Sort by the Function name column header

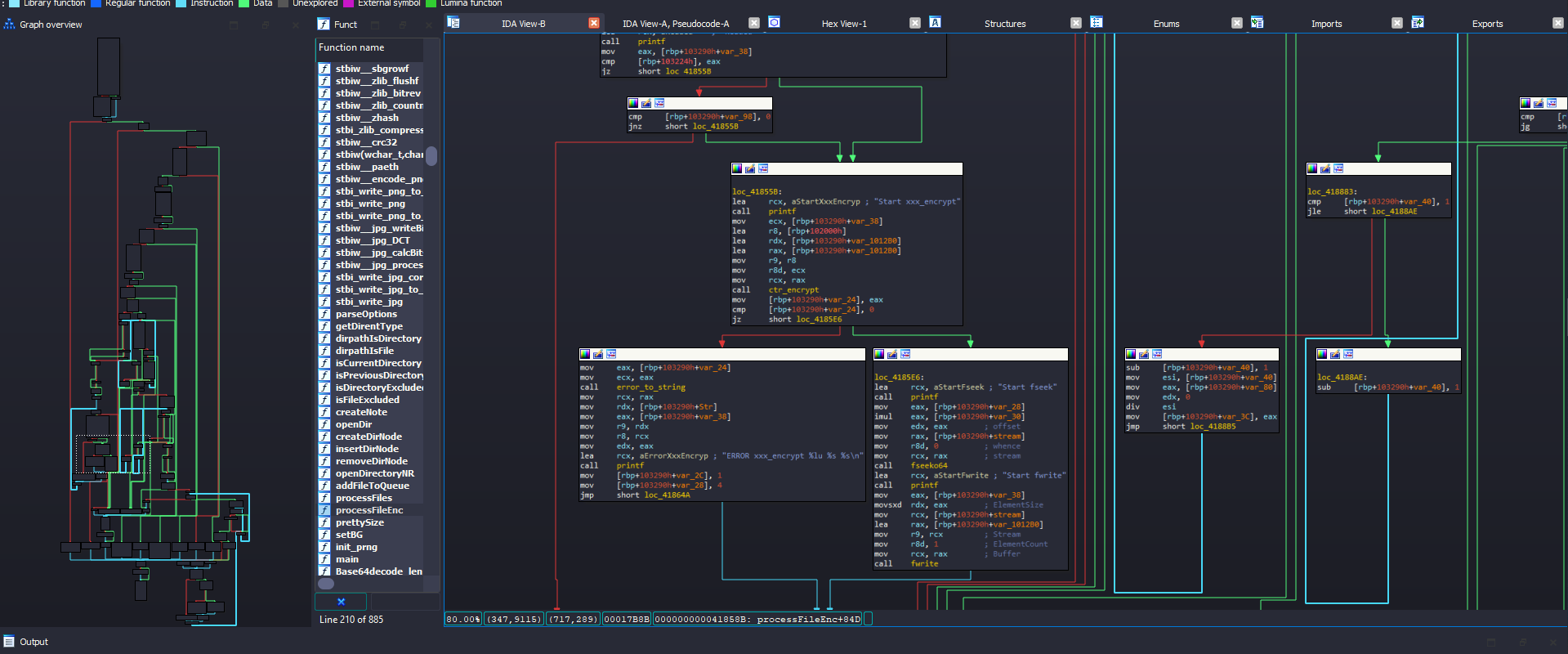369,47
